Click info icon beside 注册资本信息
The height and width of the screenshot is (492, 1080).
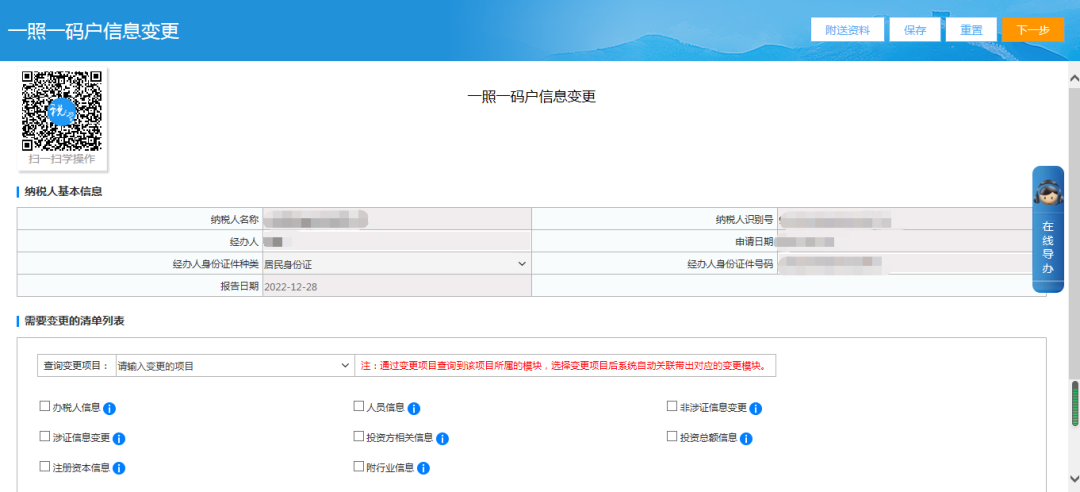(x=118, y=469)
